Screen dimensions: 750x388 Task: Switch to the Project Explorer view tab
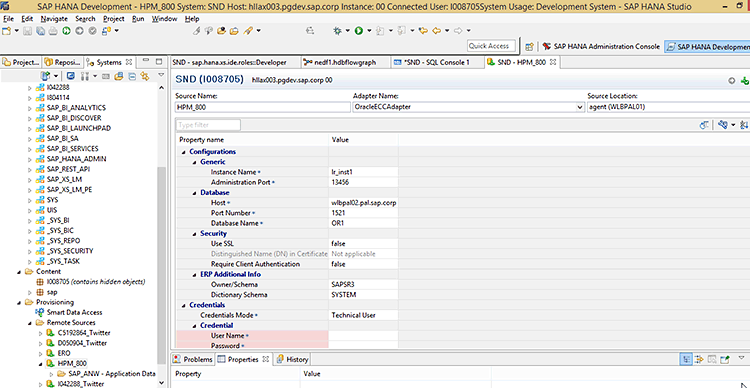(21, 62)
